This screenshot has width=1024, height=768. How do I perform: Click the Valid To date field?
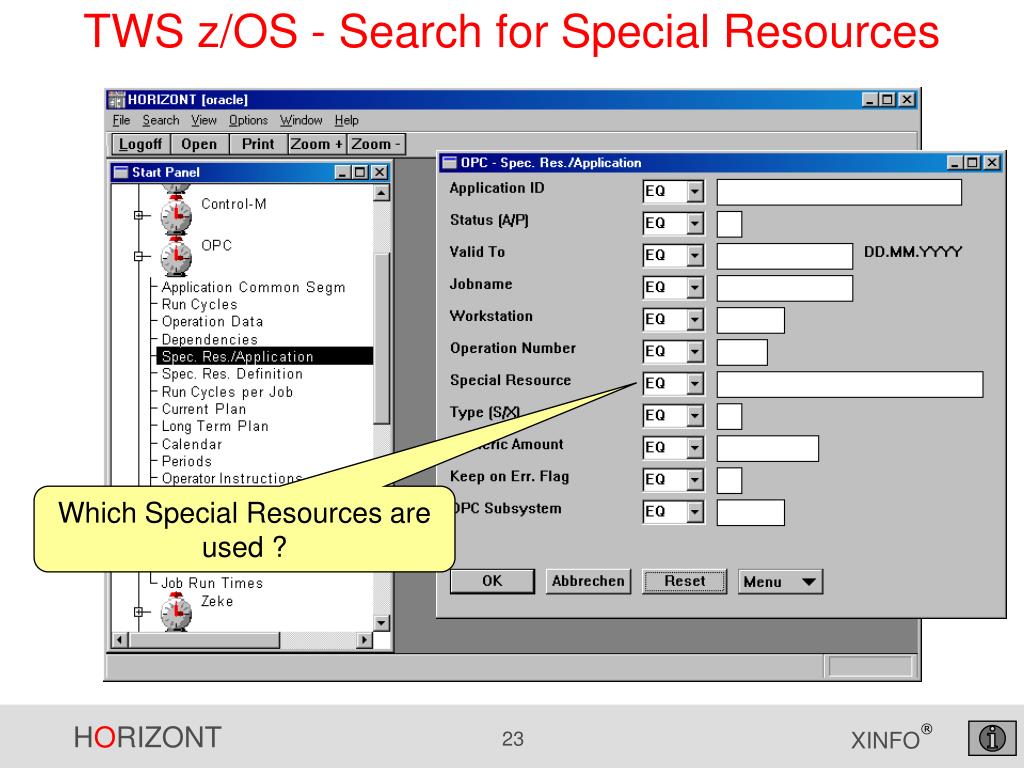[785, 256]
